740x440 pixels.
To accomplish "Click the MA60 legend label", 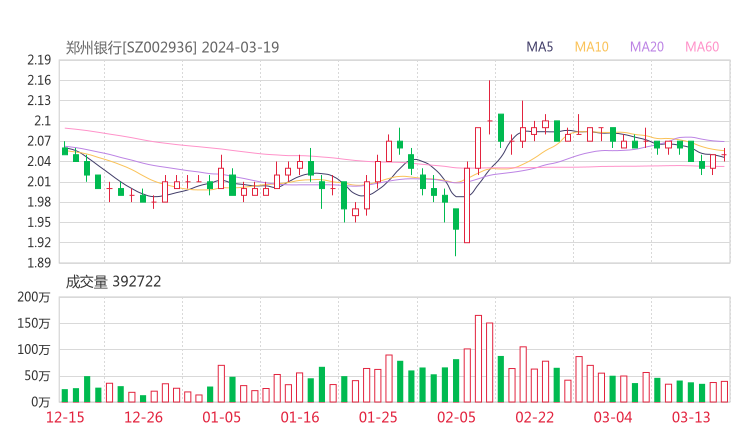I will [702, 47].
